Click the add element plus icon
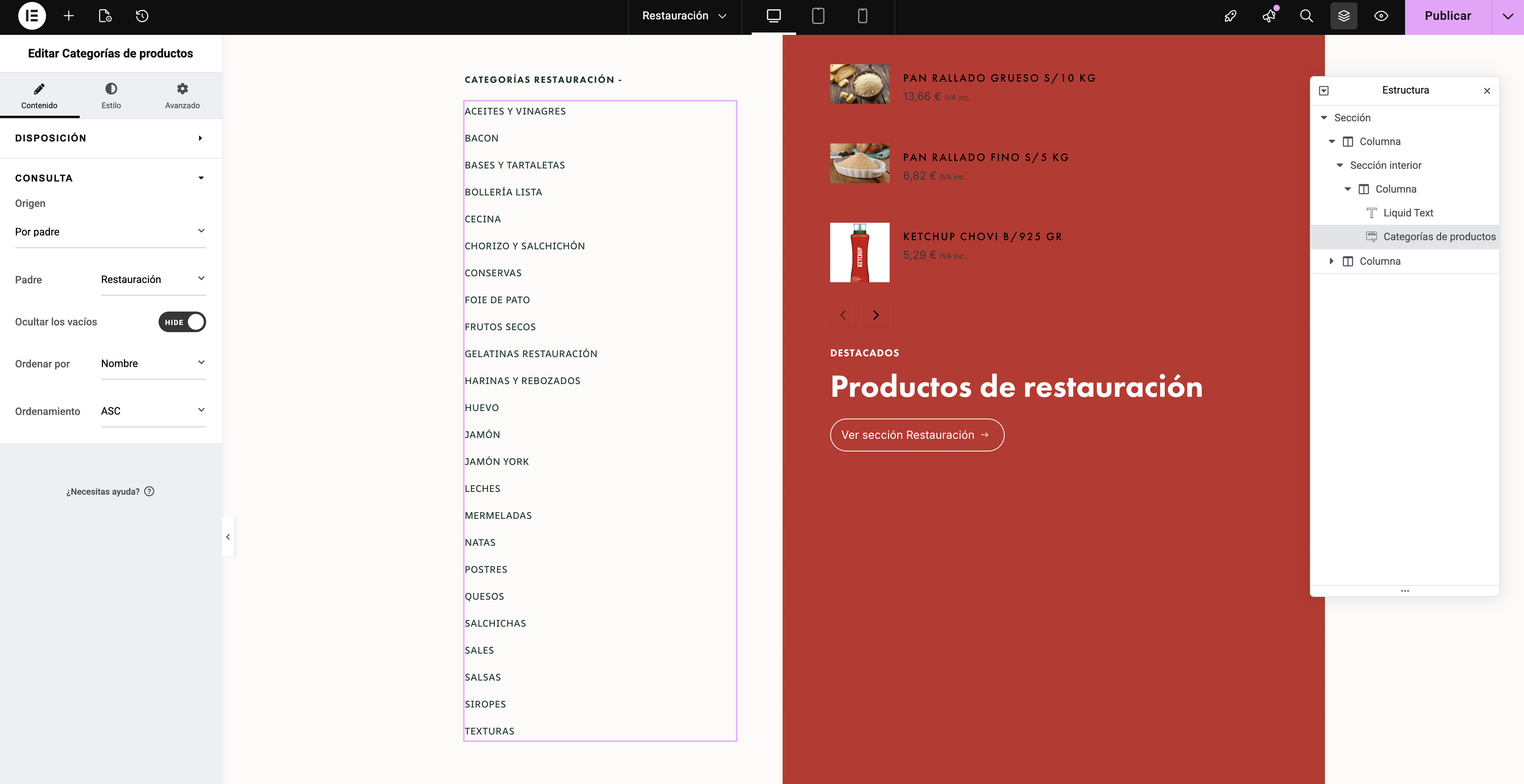The width and height of the screenshot is (1524, 784). [69, 16]
